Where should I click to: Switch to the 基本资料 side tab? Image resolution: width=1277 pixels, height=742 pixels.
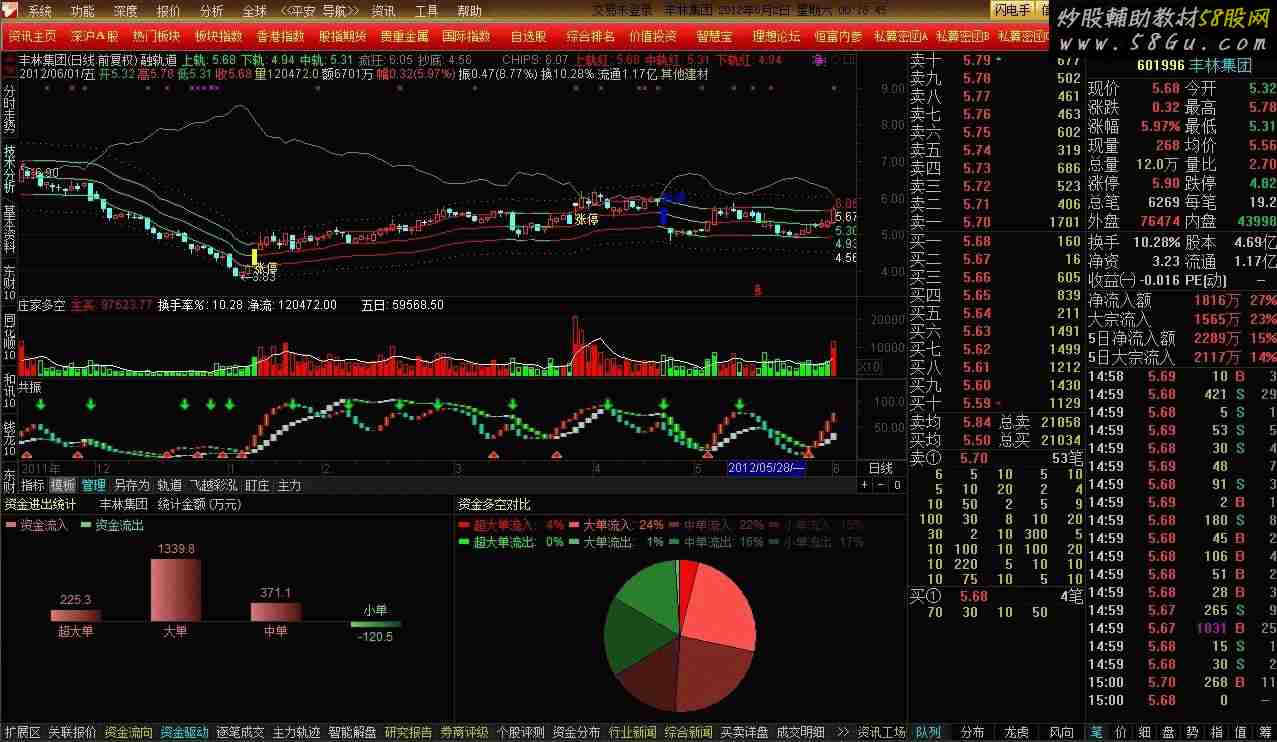click(9, 231)
